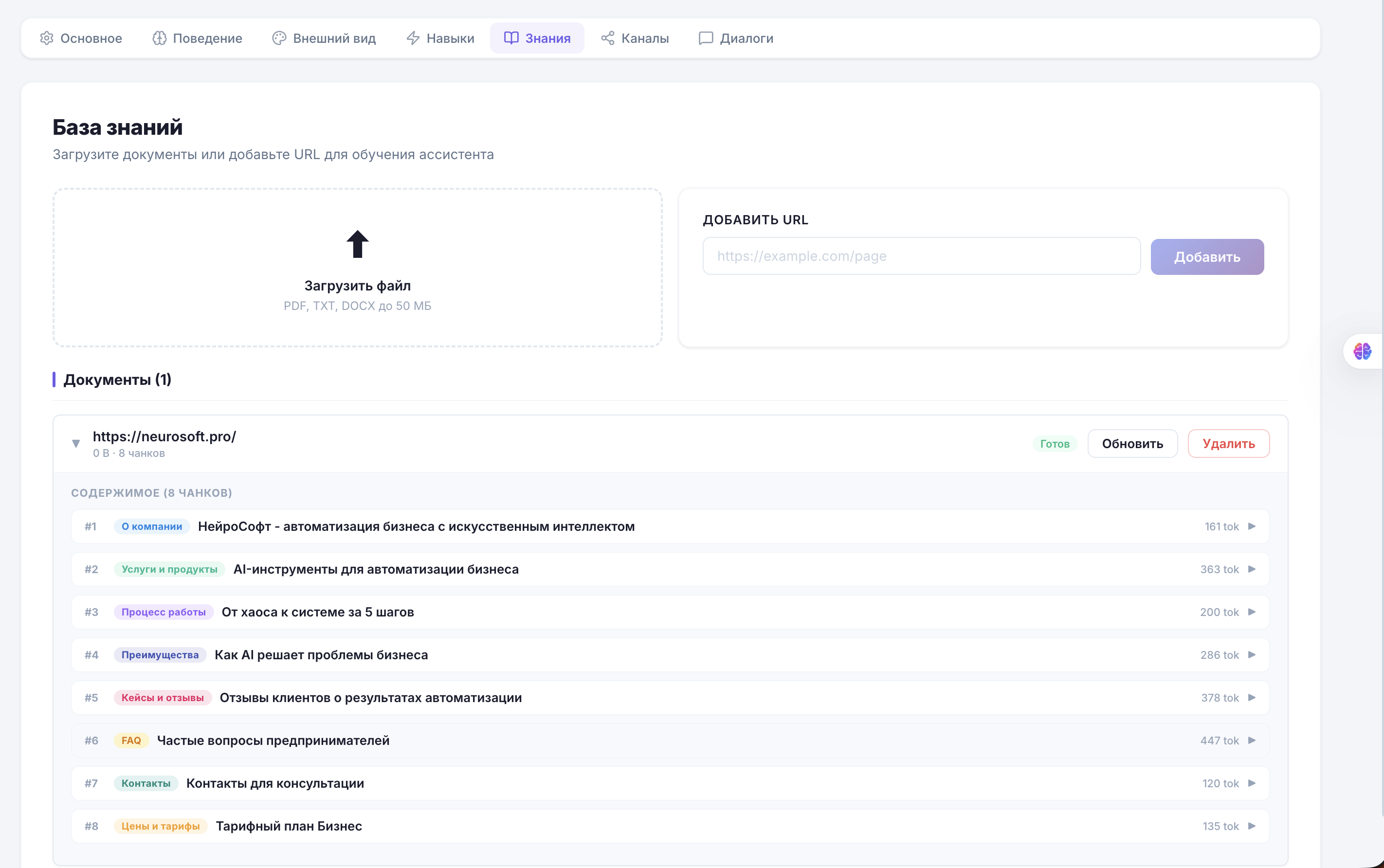Click the gear icon for Основное
This screenshot has width=1384, height=868.
47,38
